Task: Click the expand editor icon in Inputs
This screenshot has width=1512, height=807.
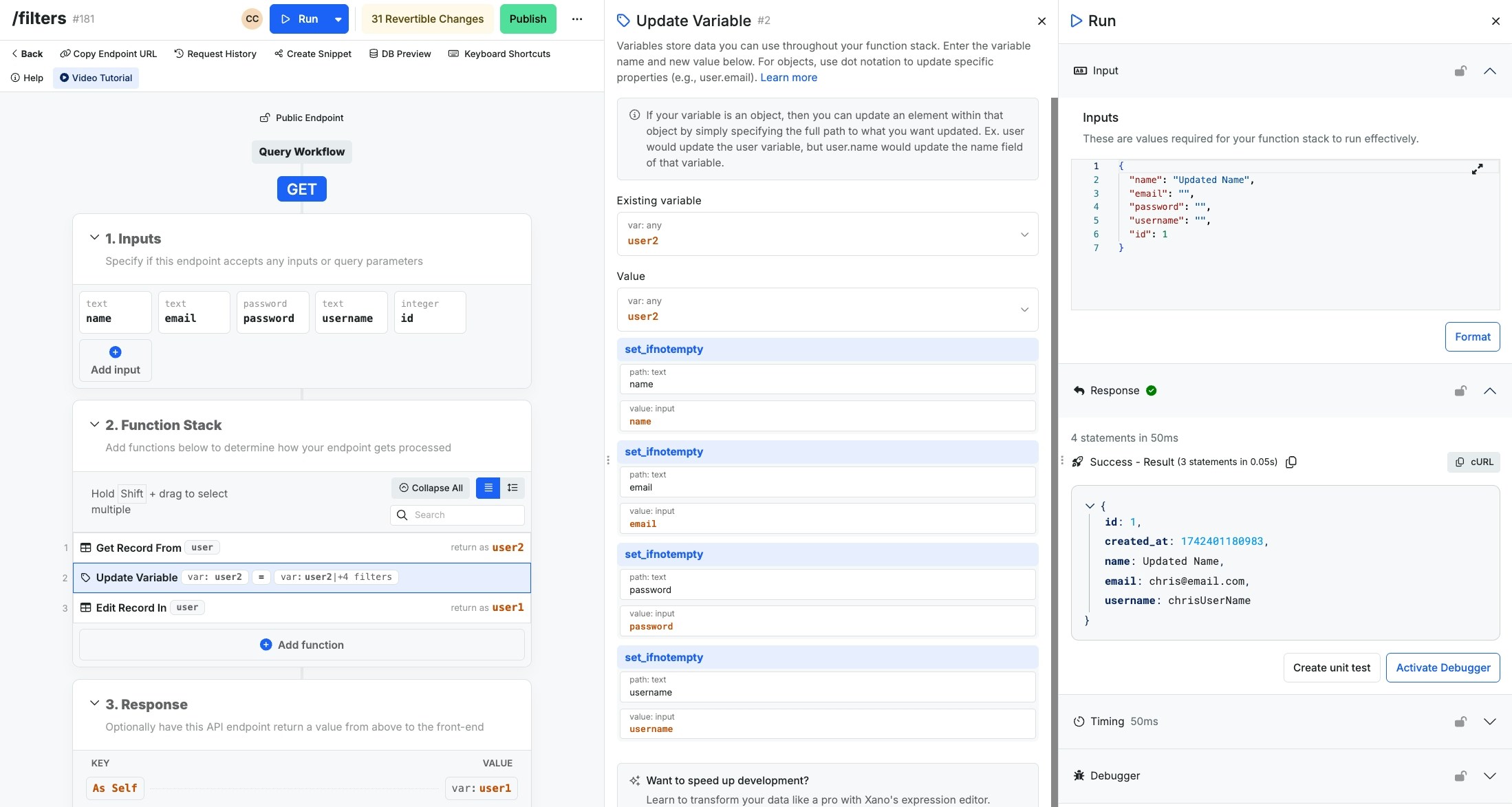Action: (1477, 169)
